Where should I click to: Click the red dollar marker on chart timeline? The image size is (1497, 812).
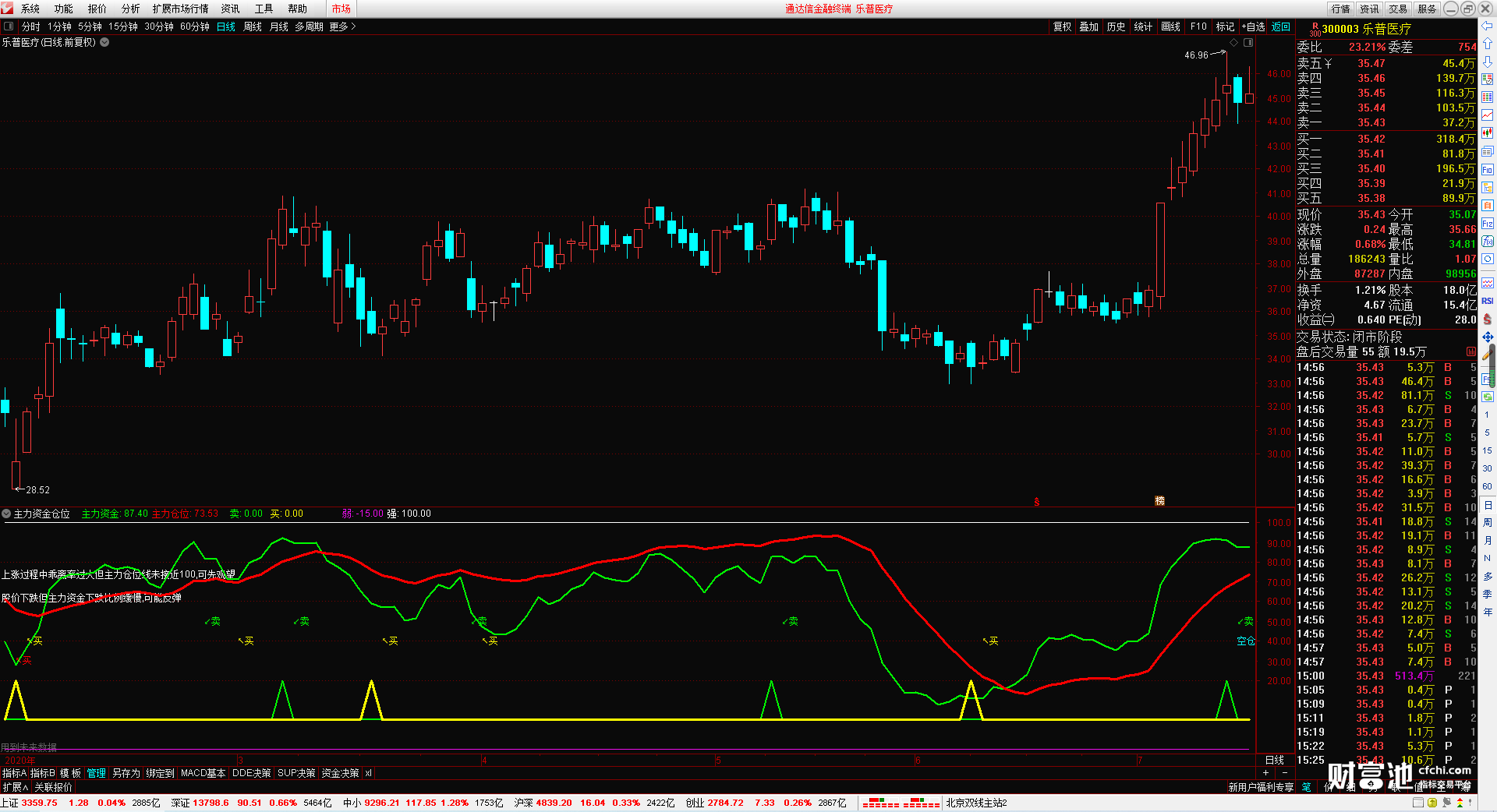coord(1036,501)
